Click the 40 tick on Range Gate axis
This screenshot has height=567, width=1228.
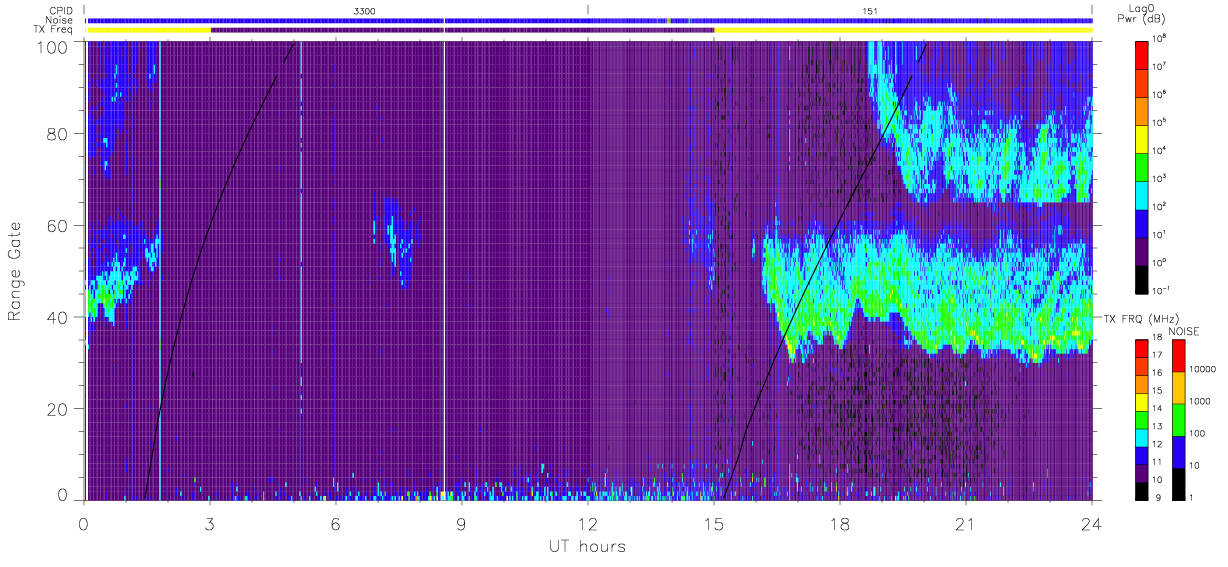(x=57, y=317)
